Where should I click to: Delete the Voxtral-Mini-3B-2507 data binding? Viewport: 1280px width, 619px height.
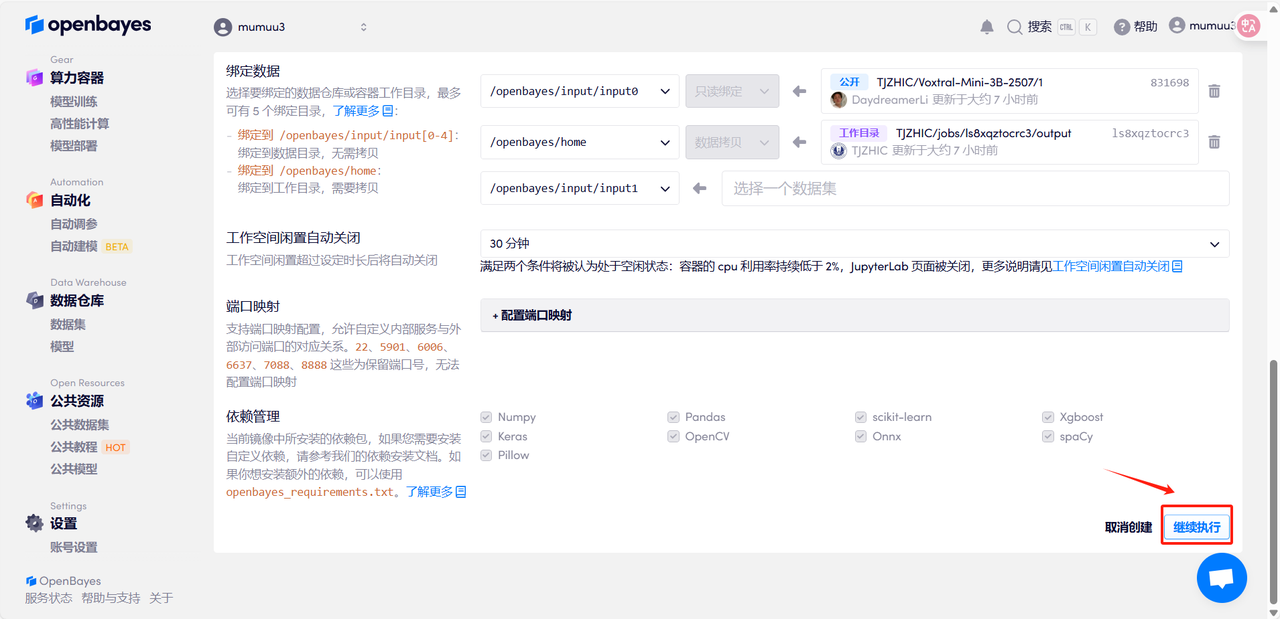point(1214,91)
